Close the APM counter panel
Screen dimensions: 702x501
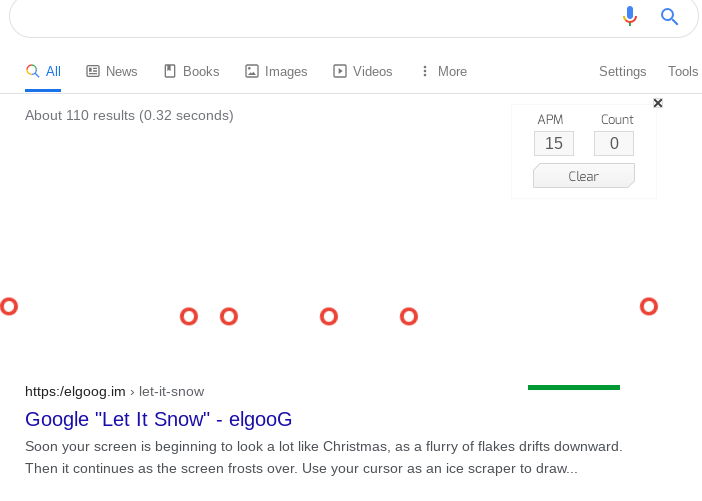pyautogui.click(x=658, y=103)
